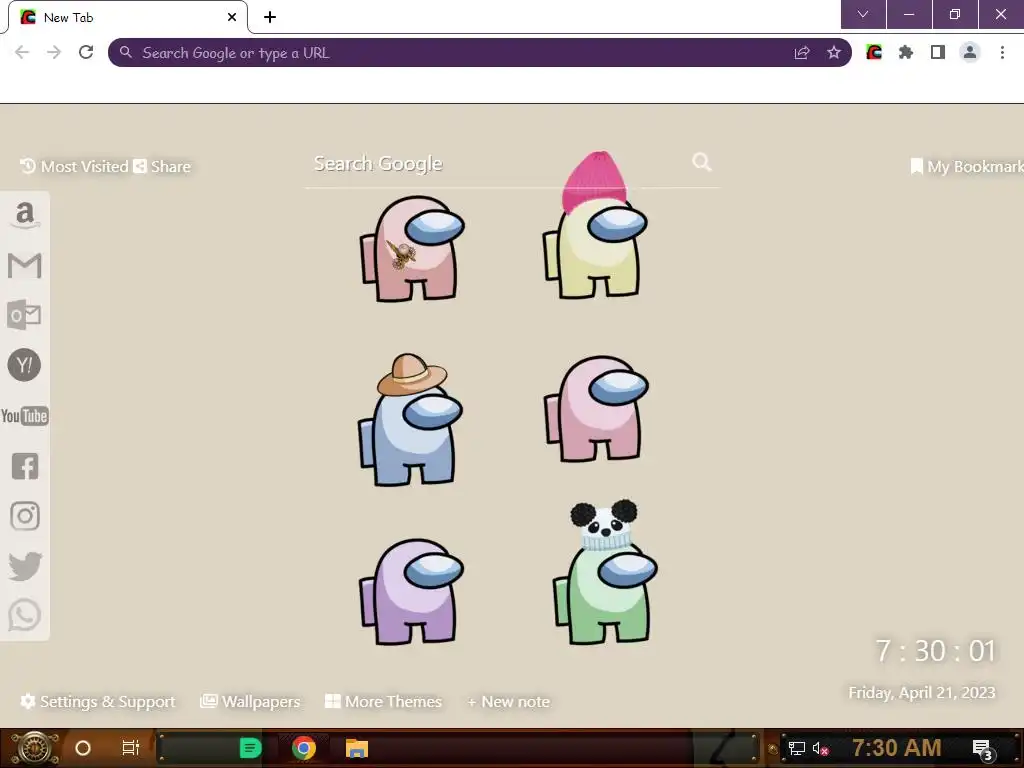Open More Themes link
Viewport: 1024px width, 768px height.
[x=383, y=701]
